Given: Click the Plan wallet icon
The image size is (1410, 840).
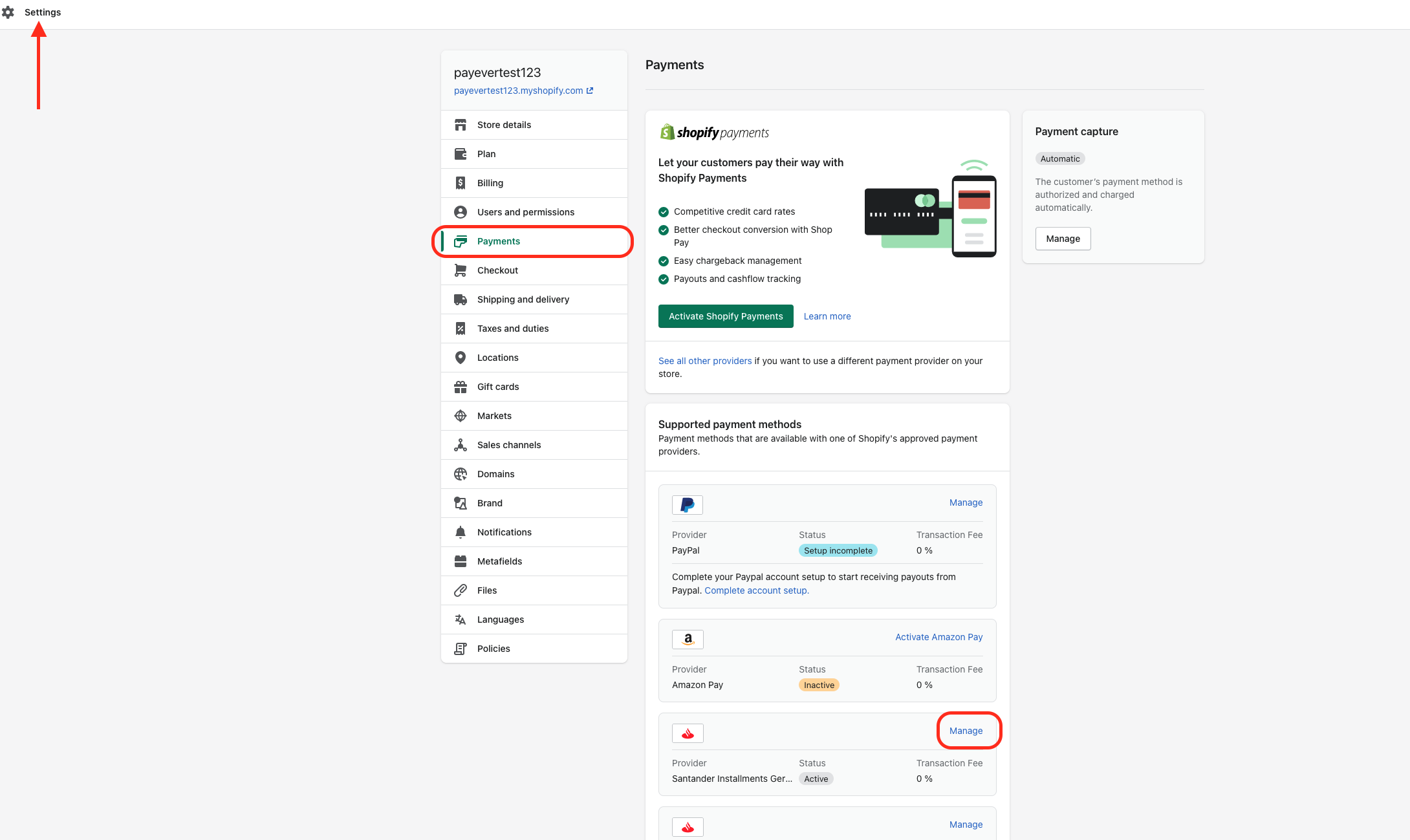Looking at the screenshot, I should [x=461, y=154].
